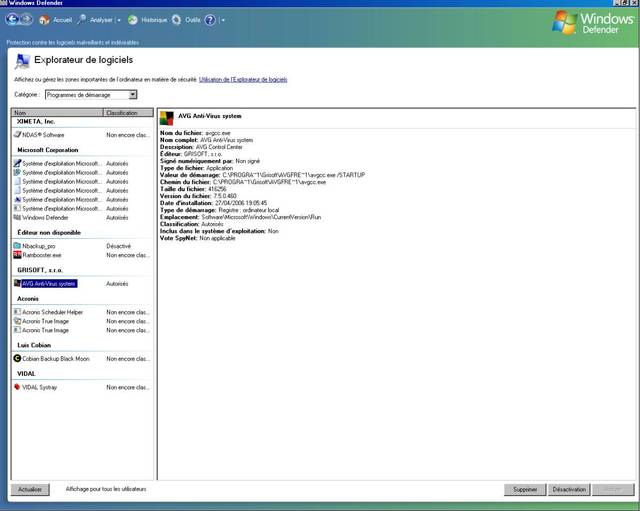Expand the Analyser dropdown arrow

119,19
